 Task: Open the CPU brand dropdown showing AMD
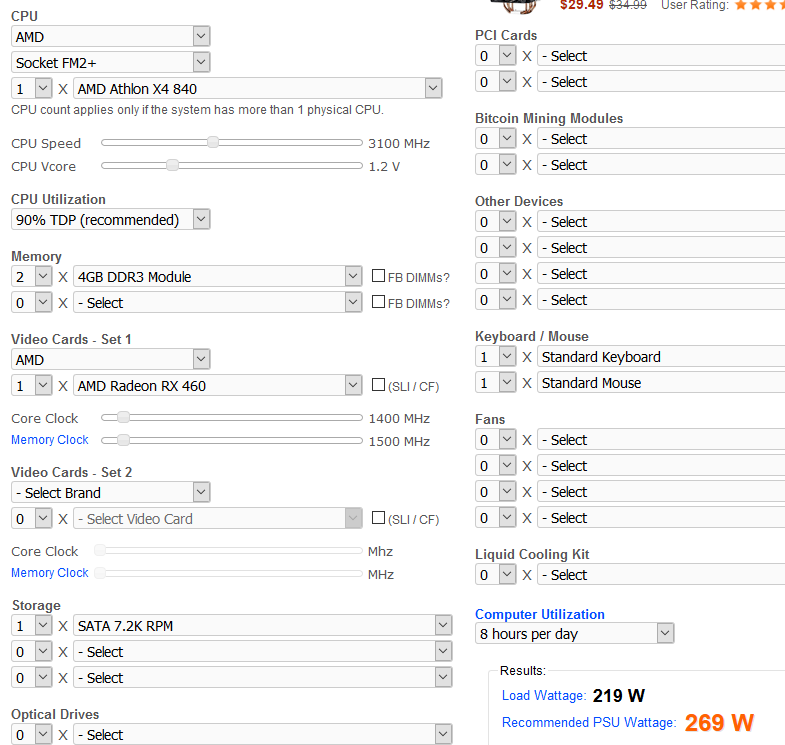point(110,37)
